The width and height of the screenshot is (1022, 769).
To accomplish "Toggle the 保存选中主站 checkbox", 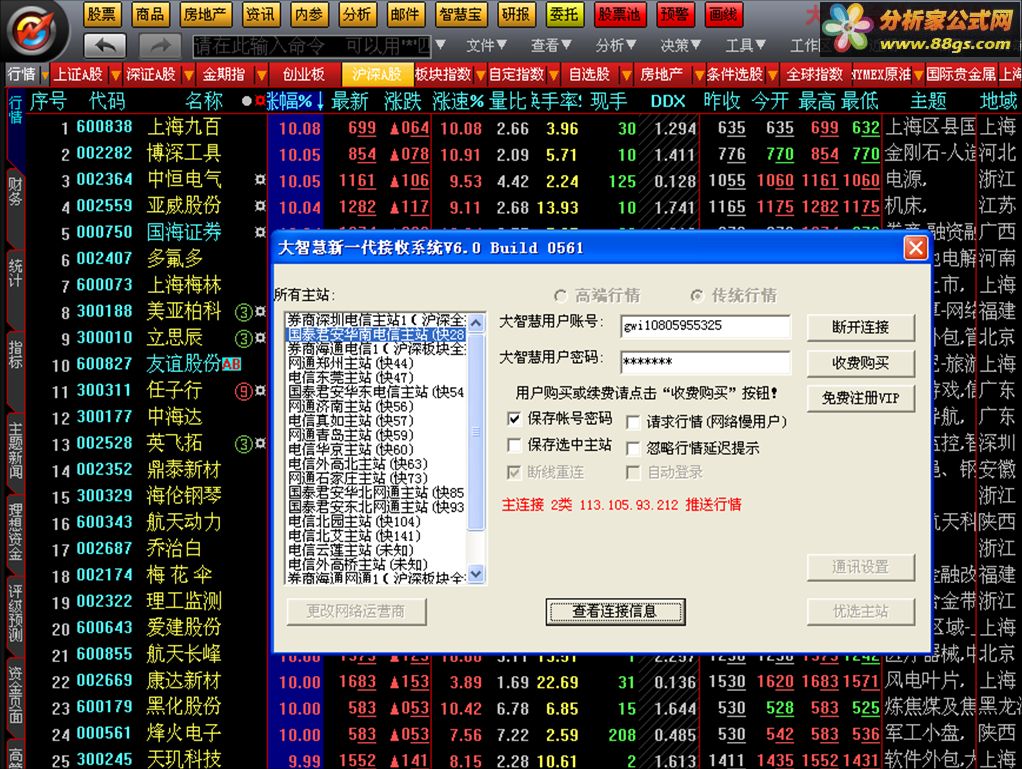I will pyautogui.click(x=561, y=445).
